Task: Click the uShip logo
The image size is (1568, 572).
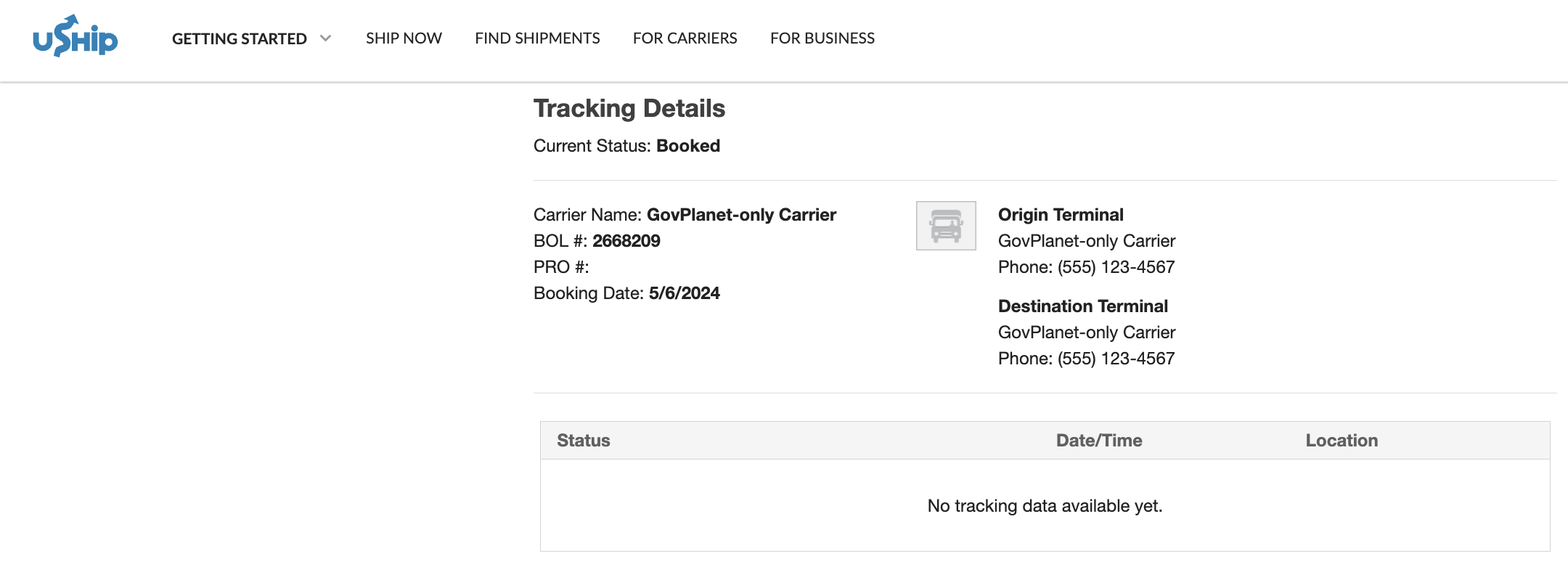Action: coord(75,36)
